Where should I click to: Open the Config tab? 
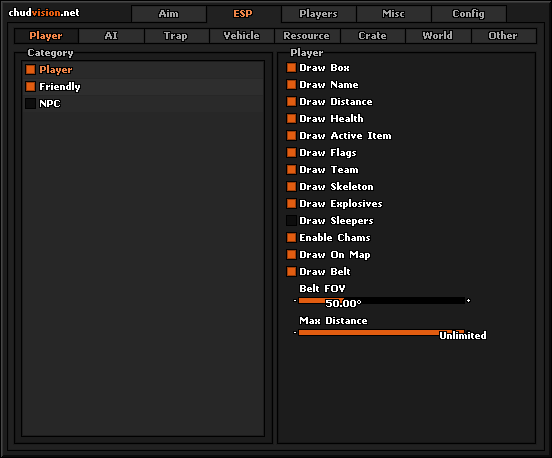pyautogui.click(x=469, y=14)
